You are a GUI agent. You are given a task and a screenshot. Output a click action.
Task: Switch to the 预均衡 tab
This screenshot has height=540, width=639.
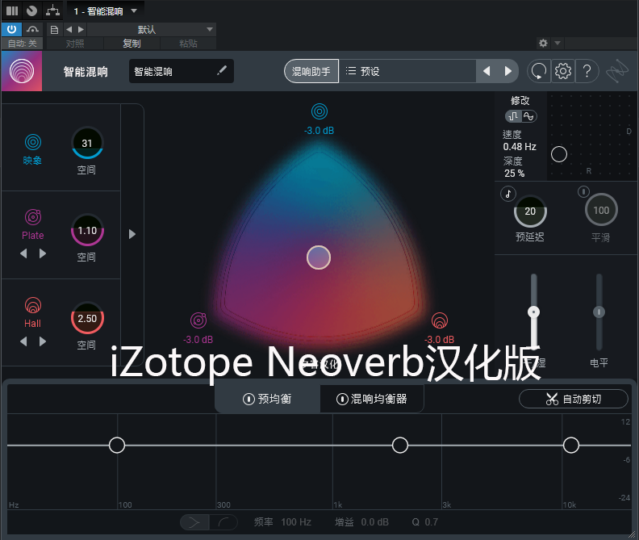point(267,399)
